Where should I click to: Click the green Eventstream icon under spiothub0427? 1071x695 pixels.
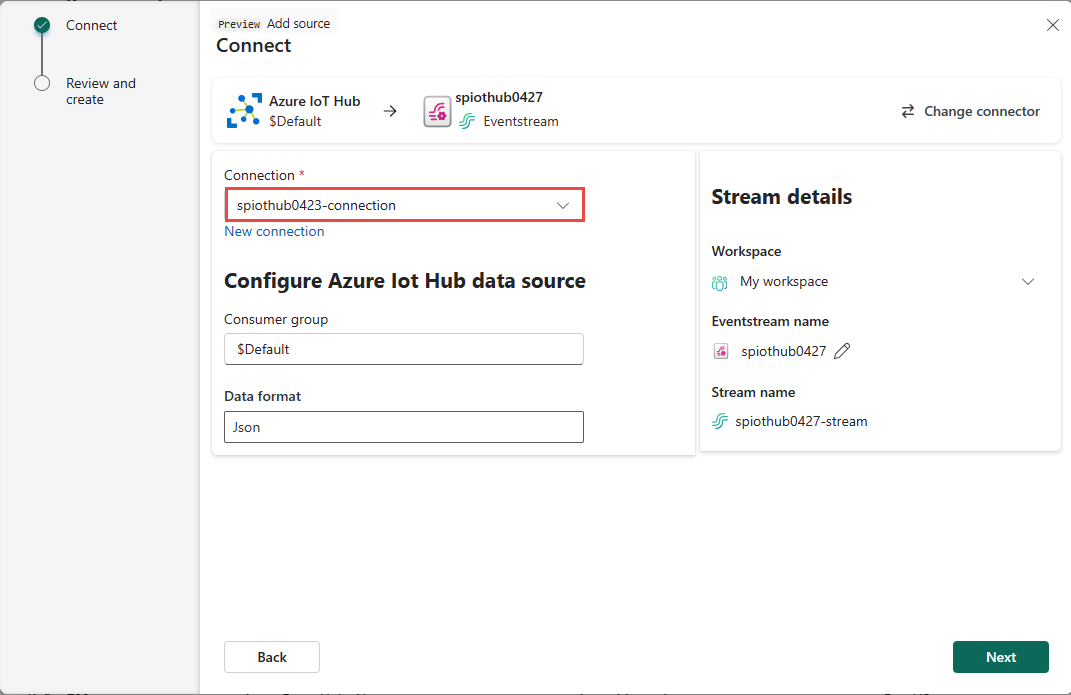pos(467,122)
